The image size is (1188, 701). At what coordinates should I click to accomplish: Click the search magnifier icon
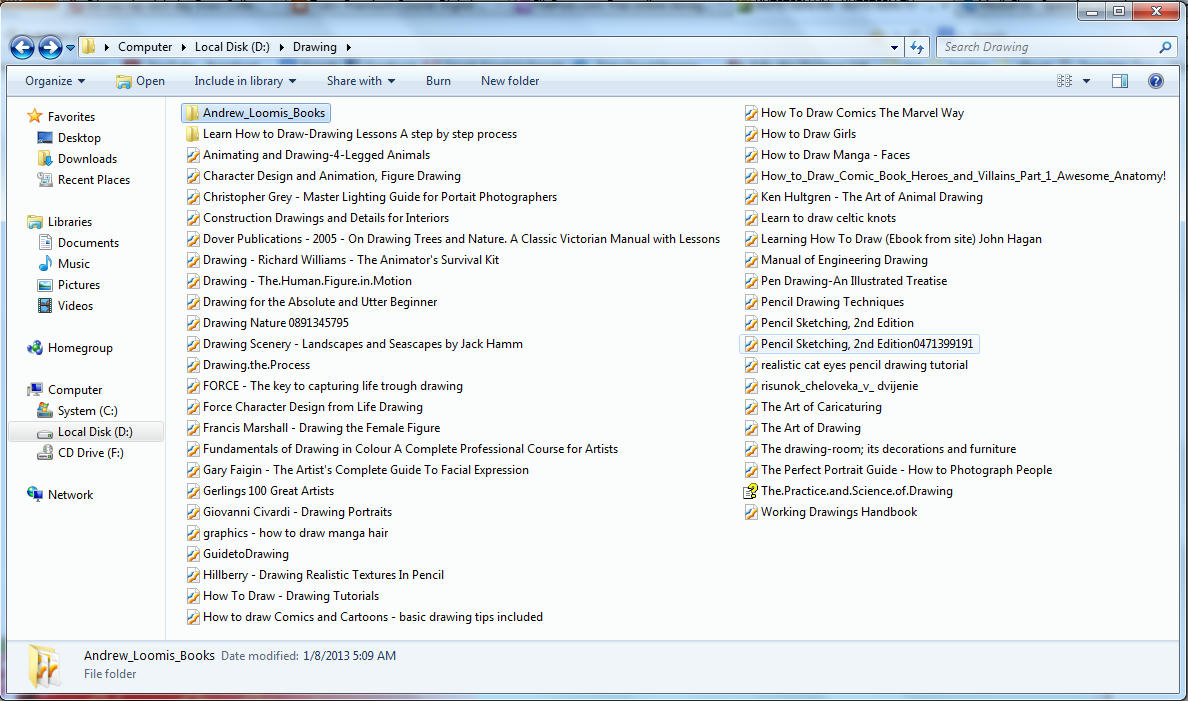(1165, 47)
